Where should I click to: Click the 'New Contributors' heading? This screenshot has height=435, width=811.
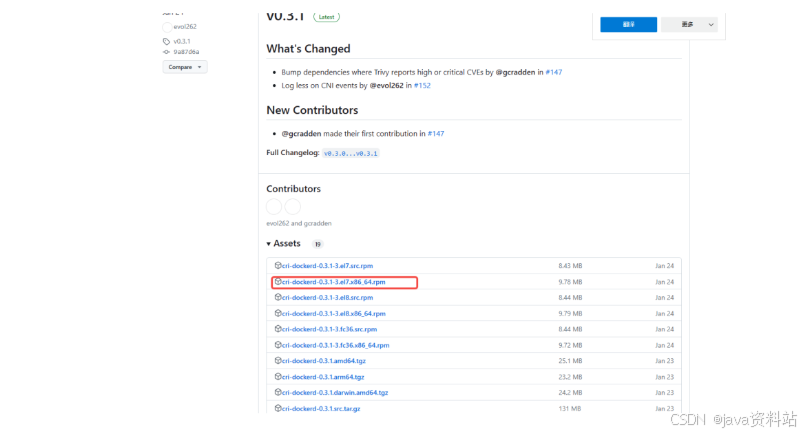click(312, 110)
